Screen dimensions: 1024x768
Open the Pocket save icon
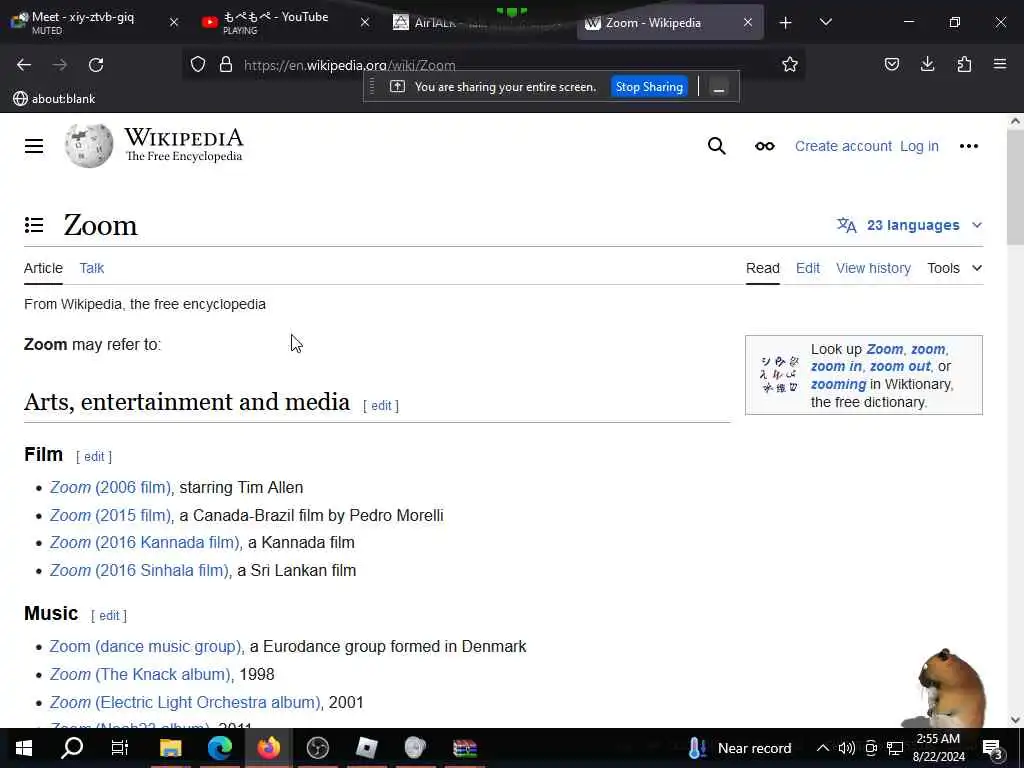(x=891, y=64)
